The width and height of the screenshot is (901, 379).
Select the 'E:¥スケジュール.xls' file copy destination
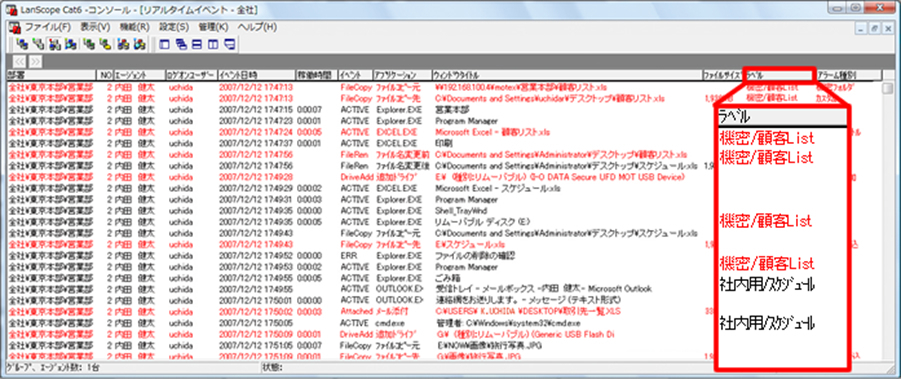coord(470,244)
